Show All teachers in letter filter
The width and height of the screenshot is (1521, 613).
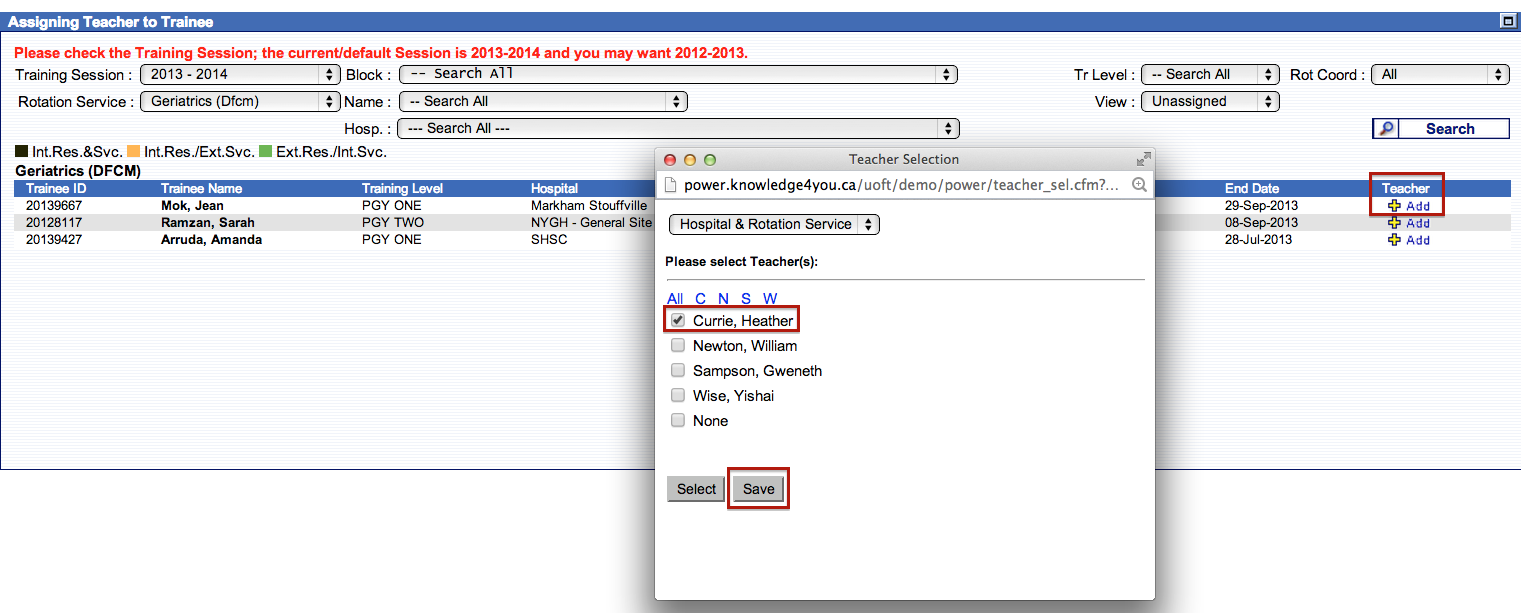675,299
